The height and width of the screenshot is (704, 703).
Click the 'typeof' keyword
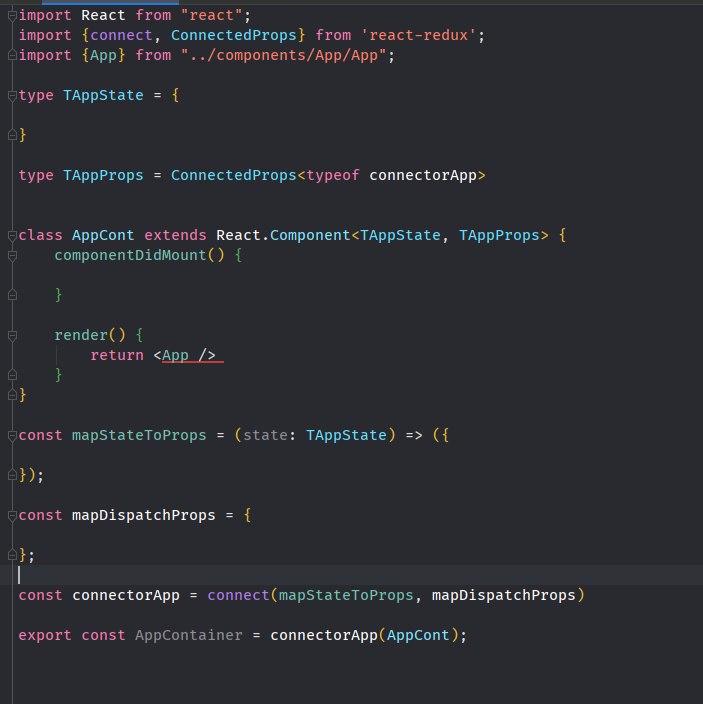point(333,175)
